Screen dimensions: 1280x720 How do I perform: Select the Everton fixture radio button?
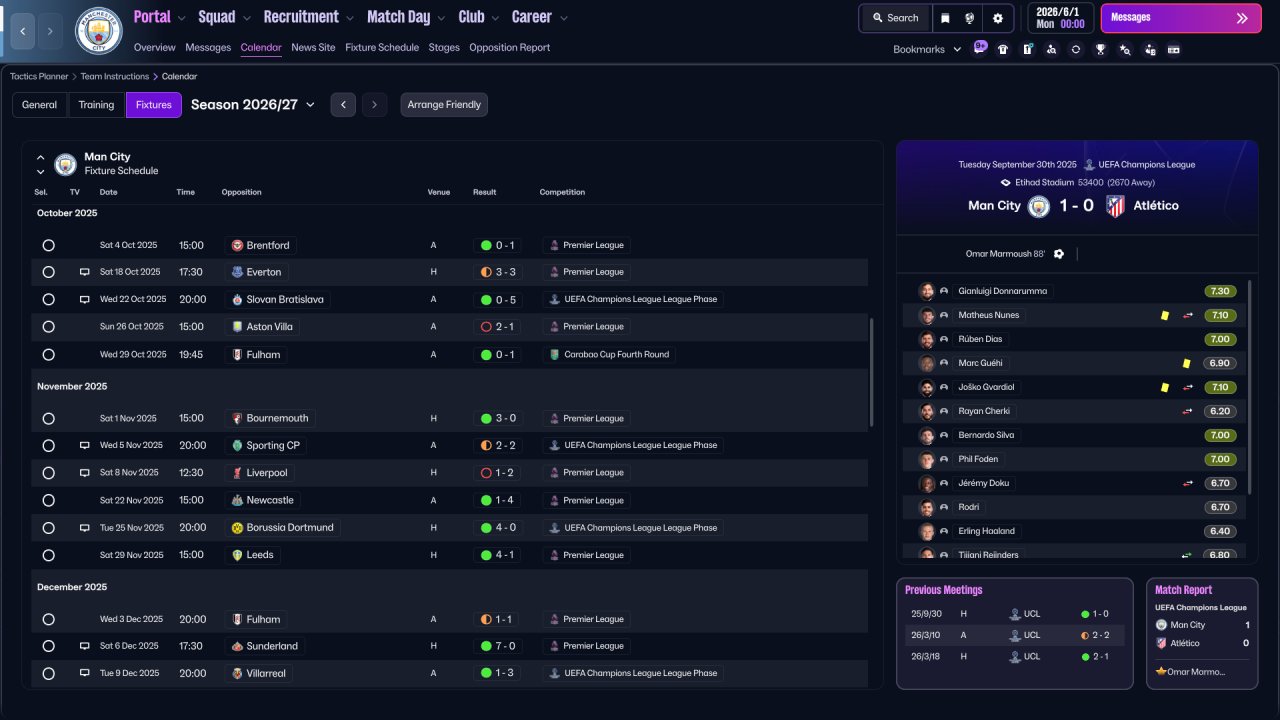(x=48, y=272)
